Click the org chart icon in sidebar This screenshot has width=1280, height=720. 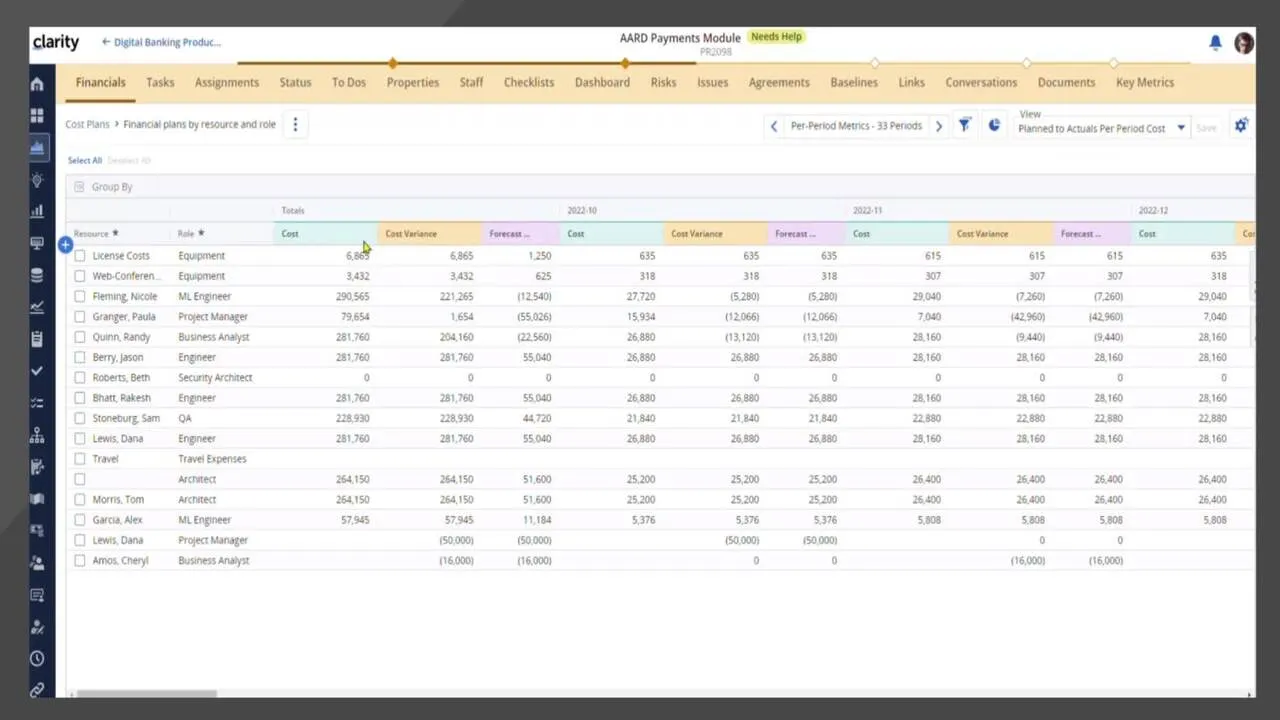(37, 435)
